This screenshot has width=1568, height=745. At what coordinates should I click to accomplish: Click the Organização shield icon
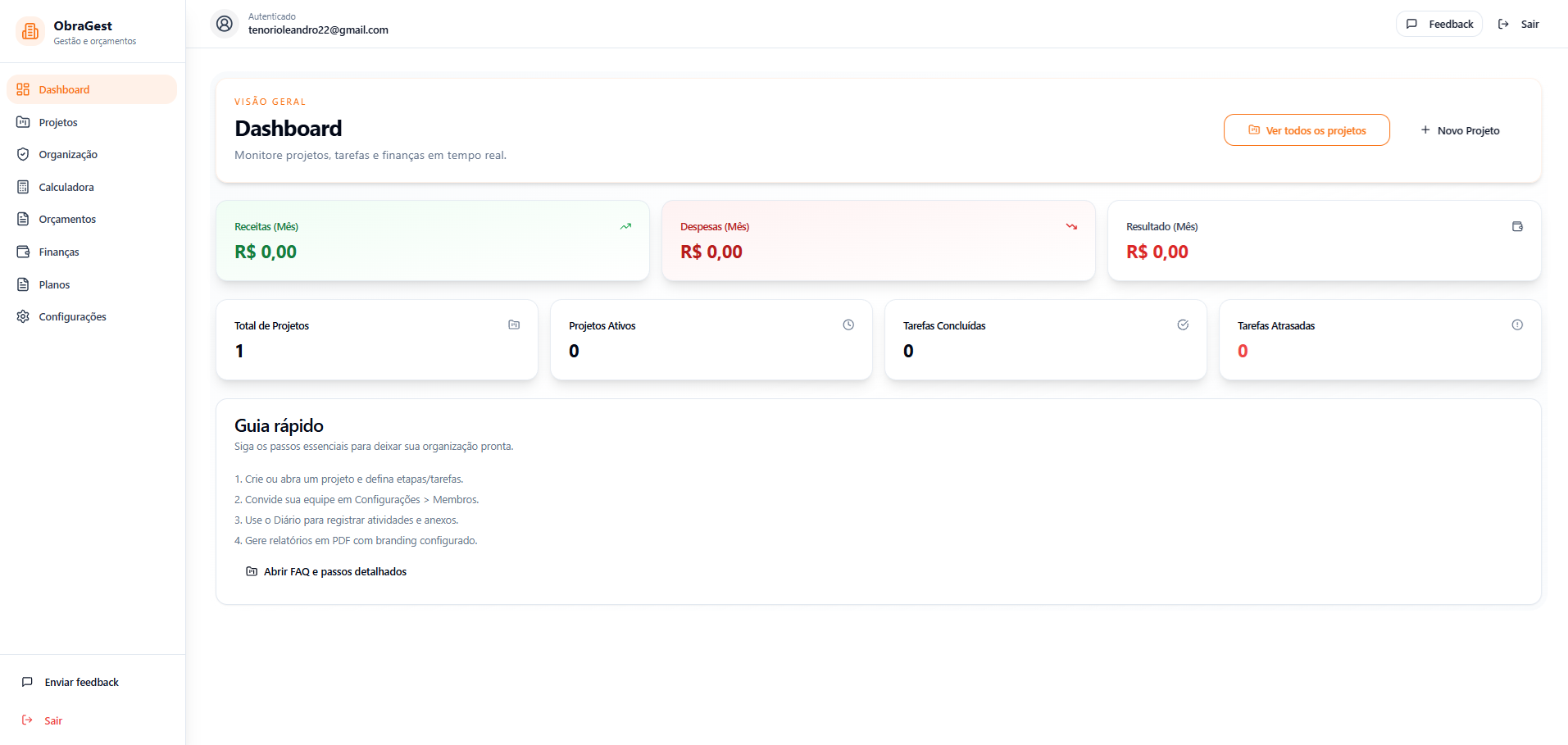(x=23, y=154)
